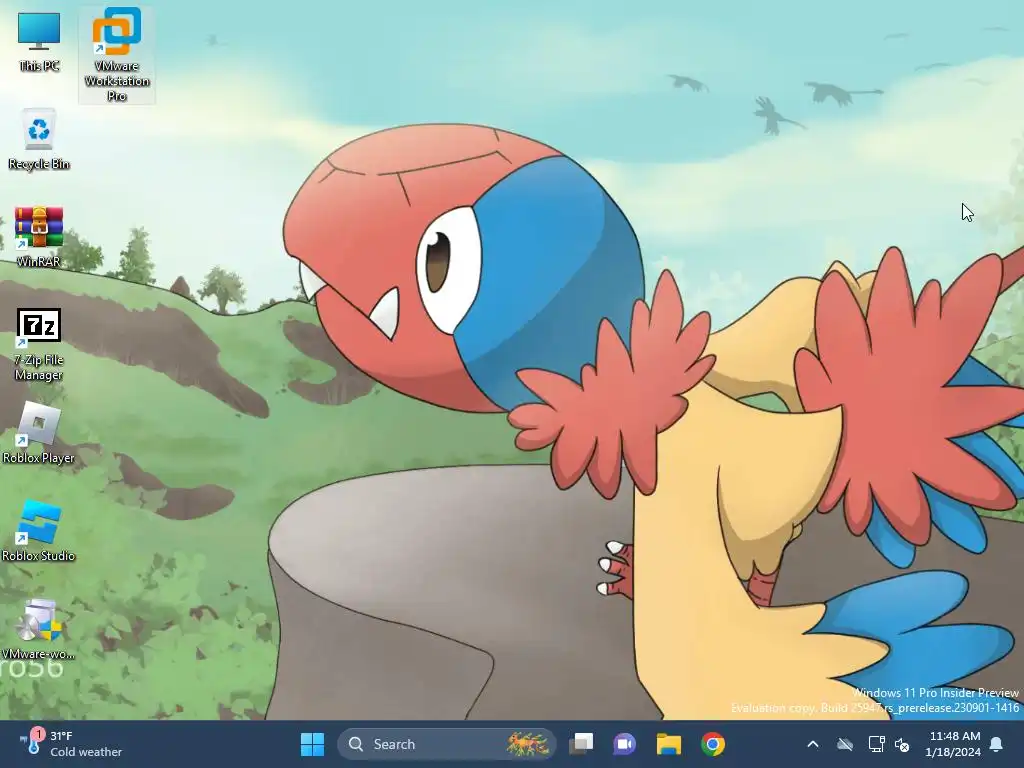Select the VMware Workstation Pro shortcut

coord(117,55)
